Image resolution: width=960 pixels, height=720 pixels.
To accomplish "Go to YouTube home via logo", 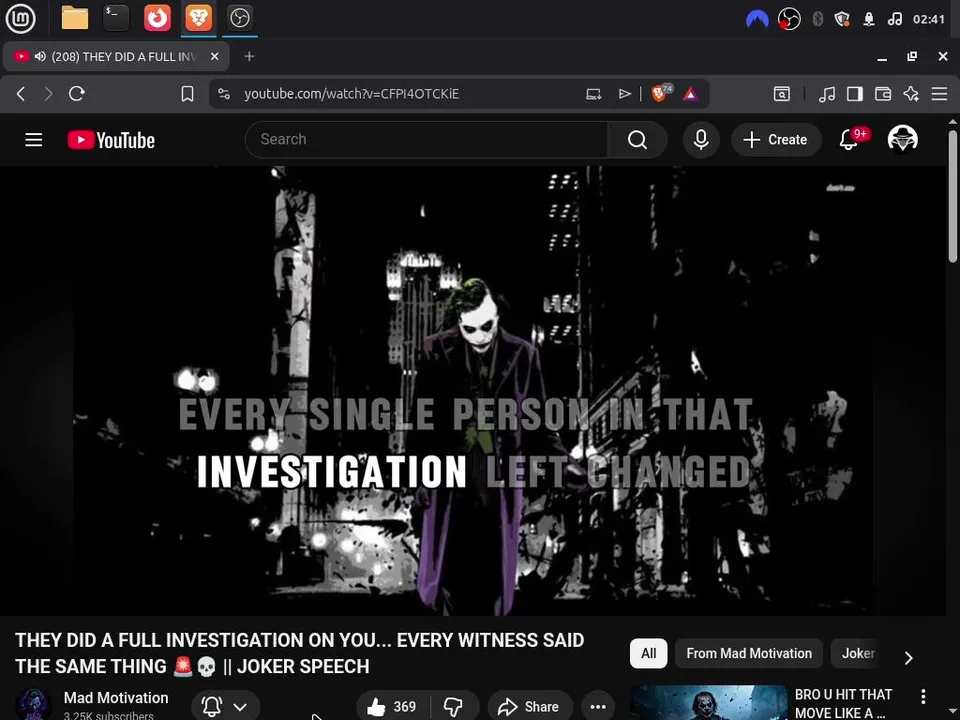I will 111,140.
